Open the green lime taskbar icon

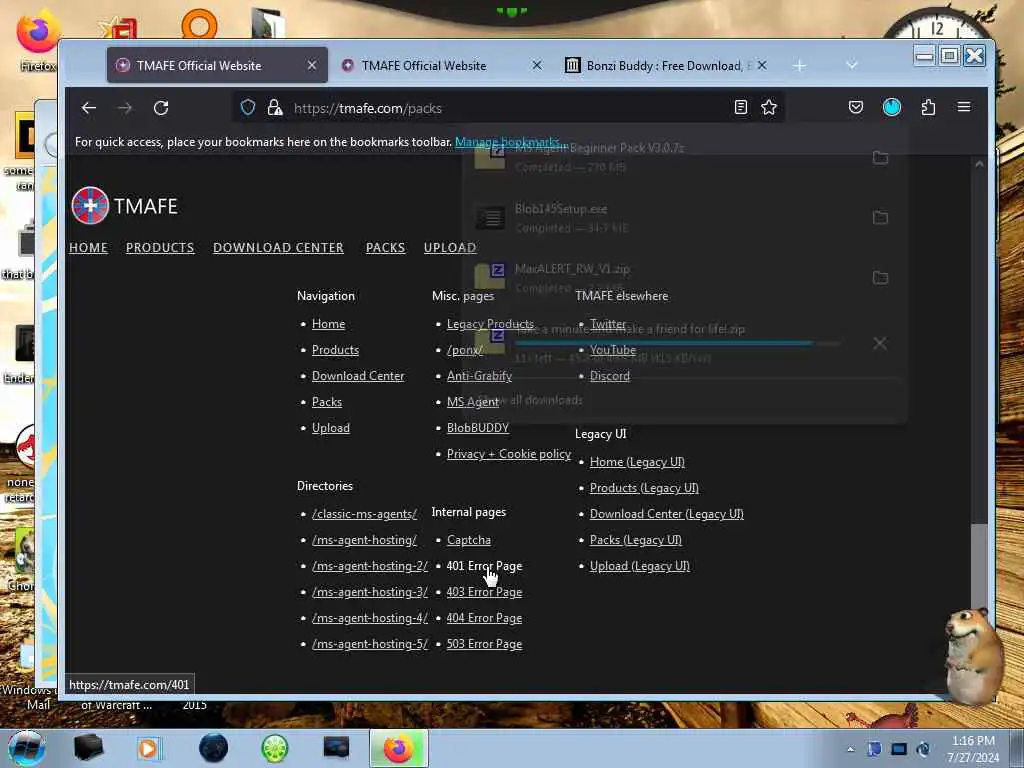tap(274, 748)
